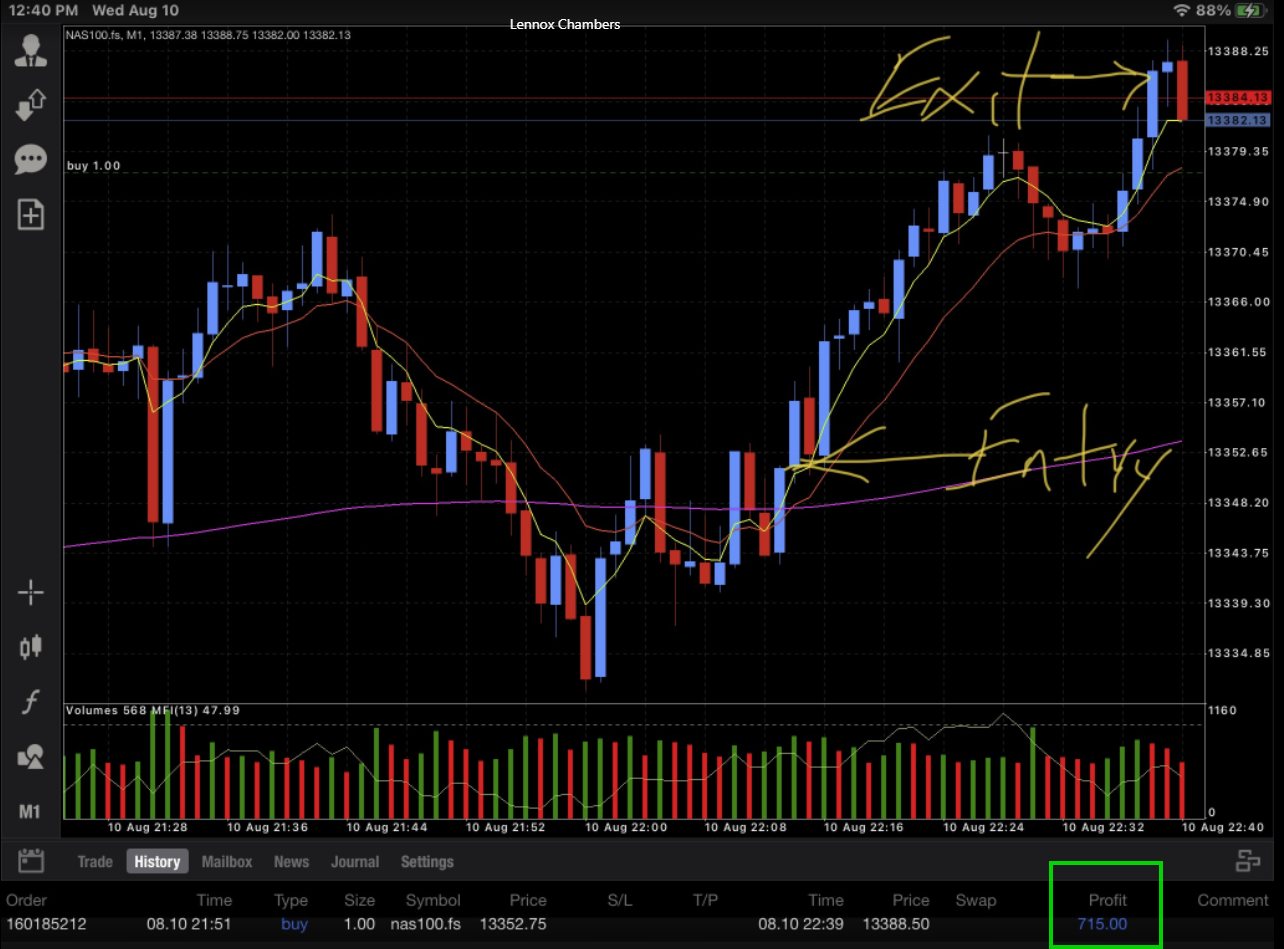Open the indicators function icon

(31, 702)
